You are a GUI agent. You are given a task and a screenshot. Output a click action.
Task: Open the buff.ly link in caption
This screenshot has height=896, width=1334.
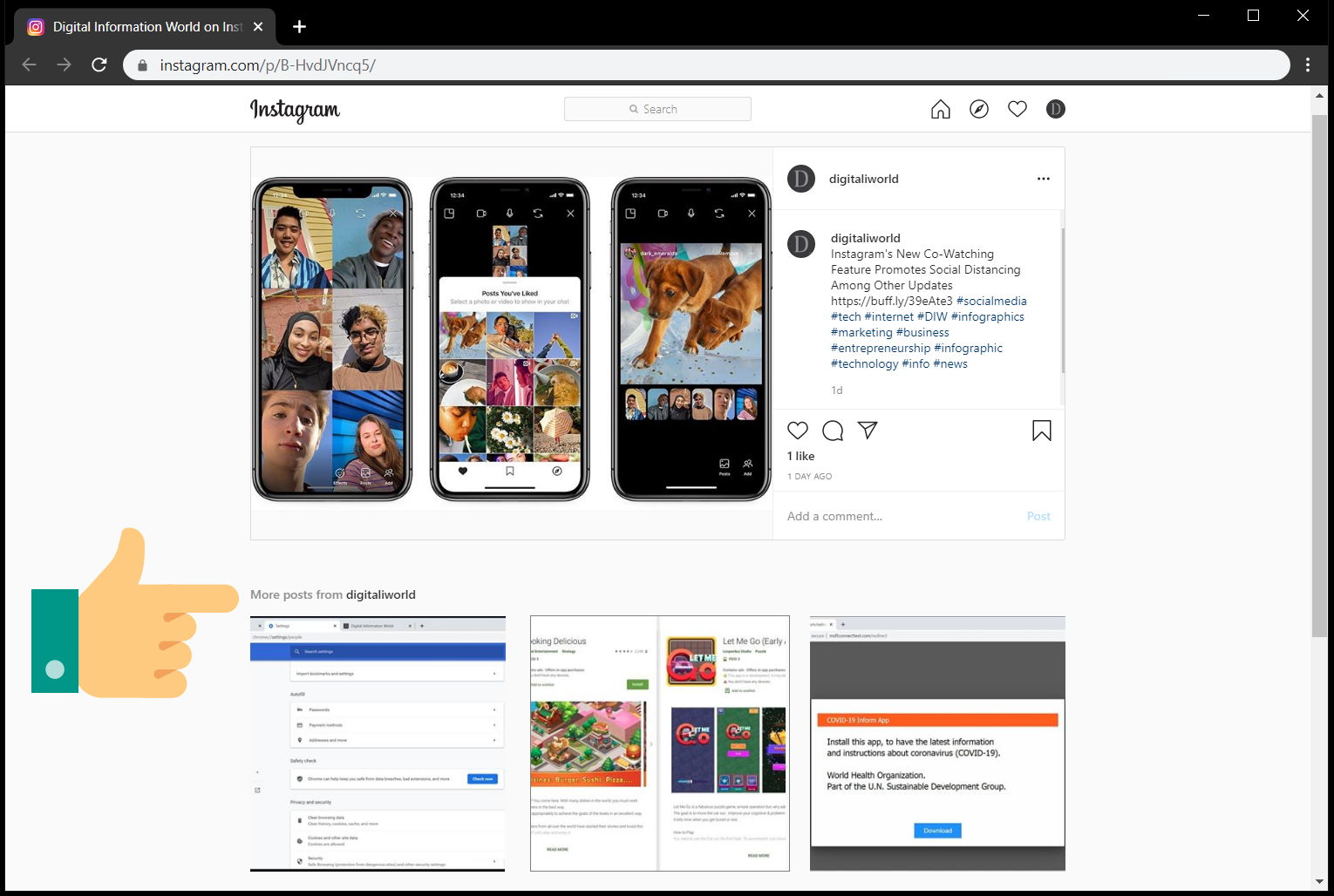tap(892, 301)
